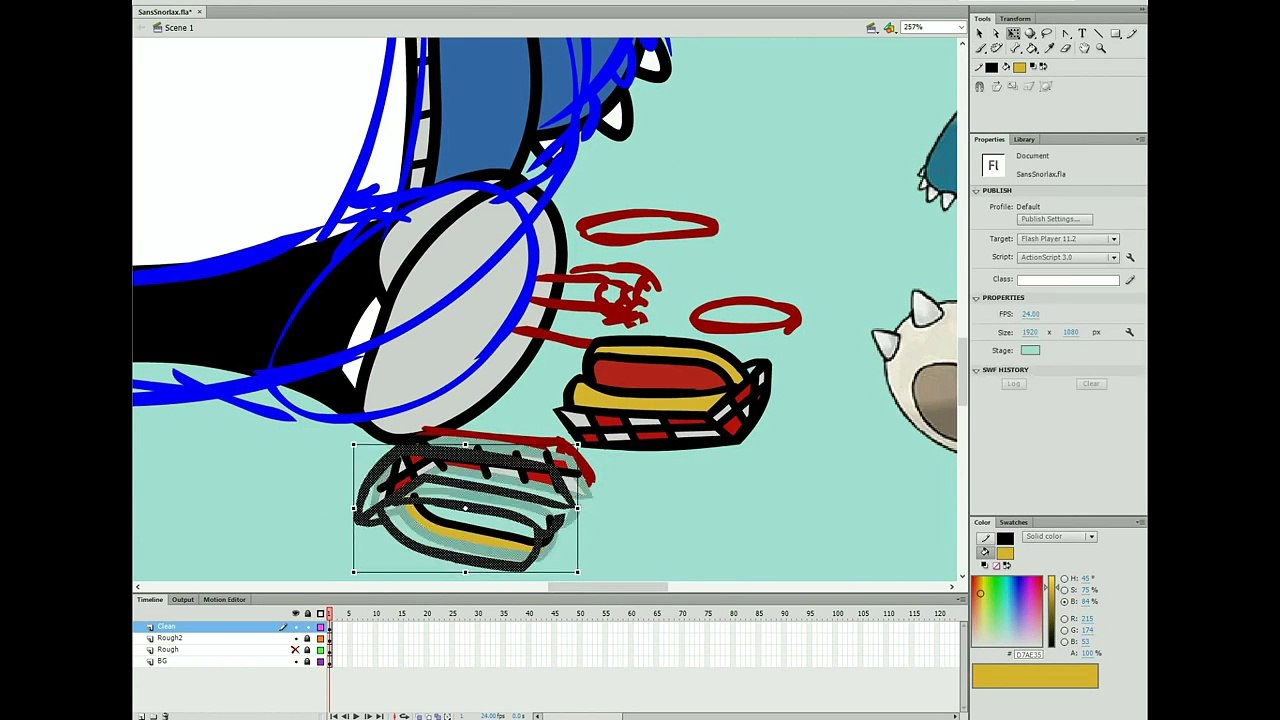Select the Line tool
Screen dimensions: 1280x720
tap(1099, 33)
